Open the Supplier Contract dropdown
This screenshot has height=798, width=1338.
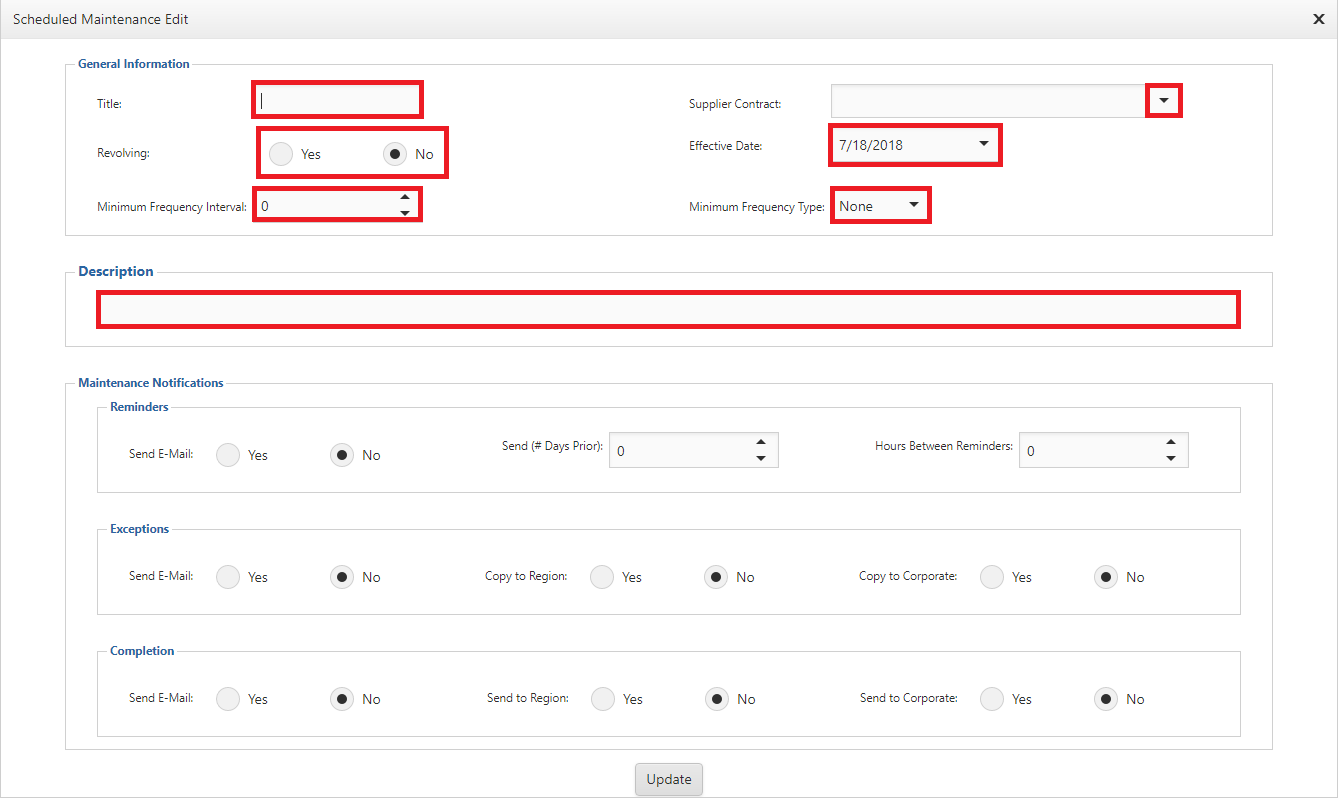[1164, 101]
